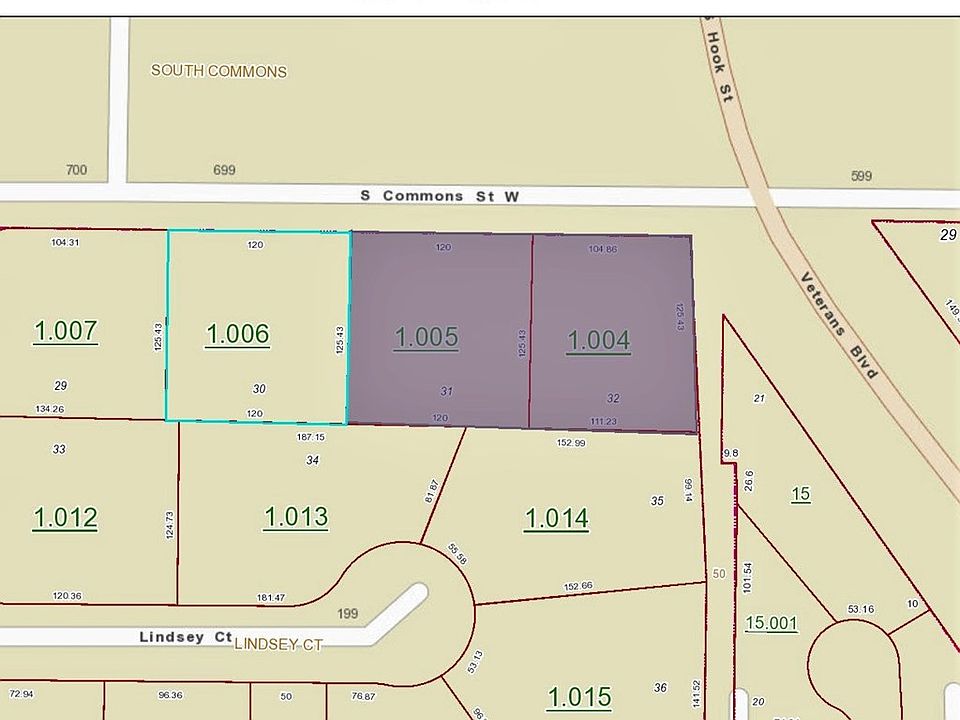The height and width of the screenshot is (720, 960).
Task: Select address number 599
Action: [x=861, y=176]
